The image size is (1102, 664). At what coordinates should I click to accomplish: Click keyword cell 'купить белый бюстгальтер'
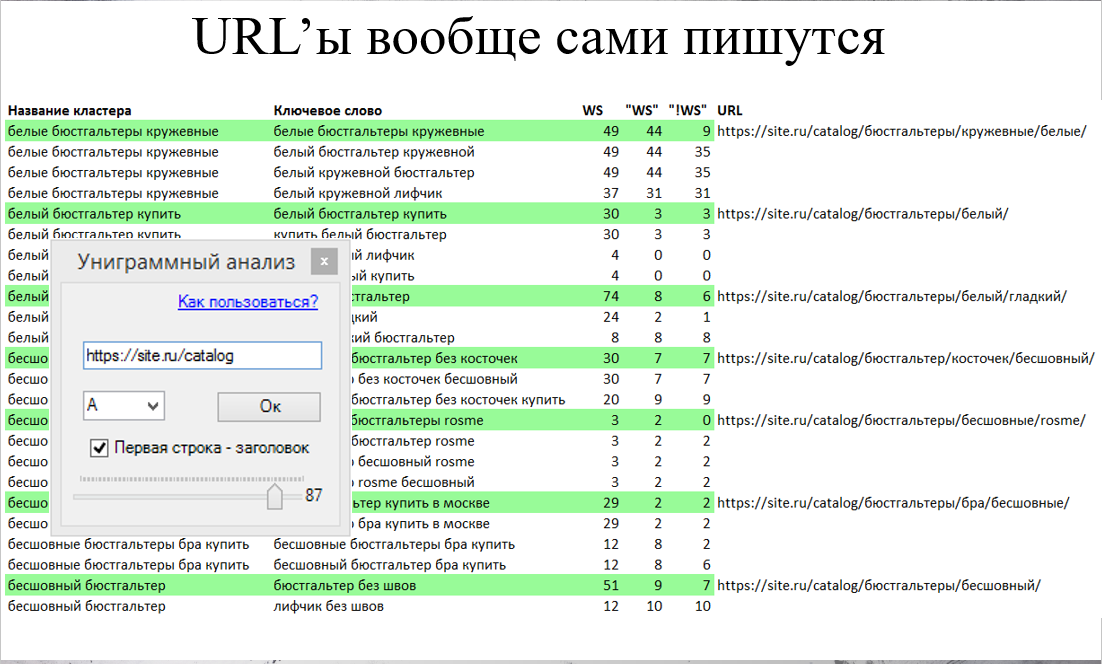pos(360,234)
